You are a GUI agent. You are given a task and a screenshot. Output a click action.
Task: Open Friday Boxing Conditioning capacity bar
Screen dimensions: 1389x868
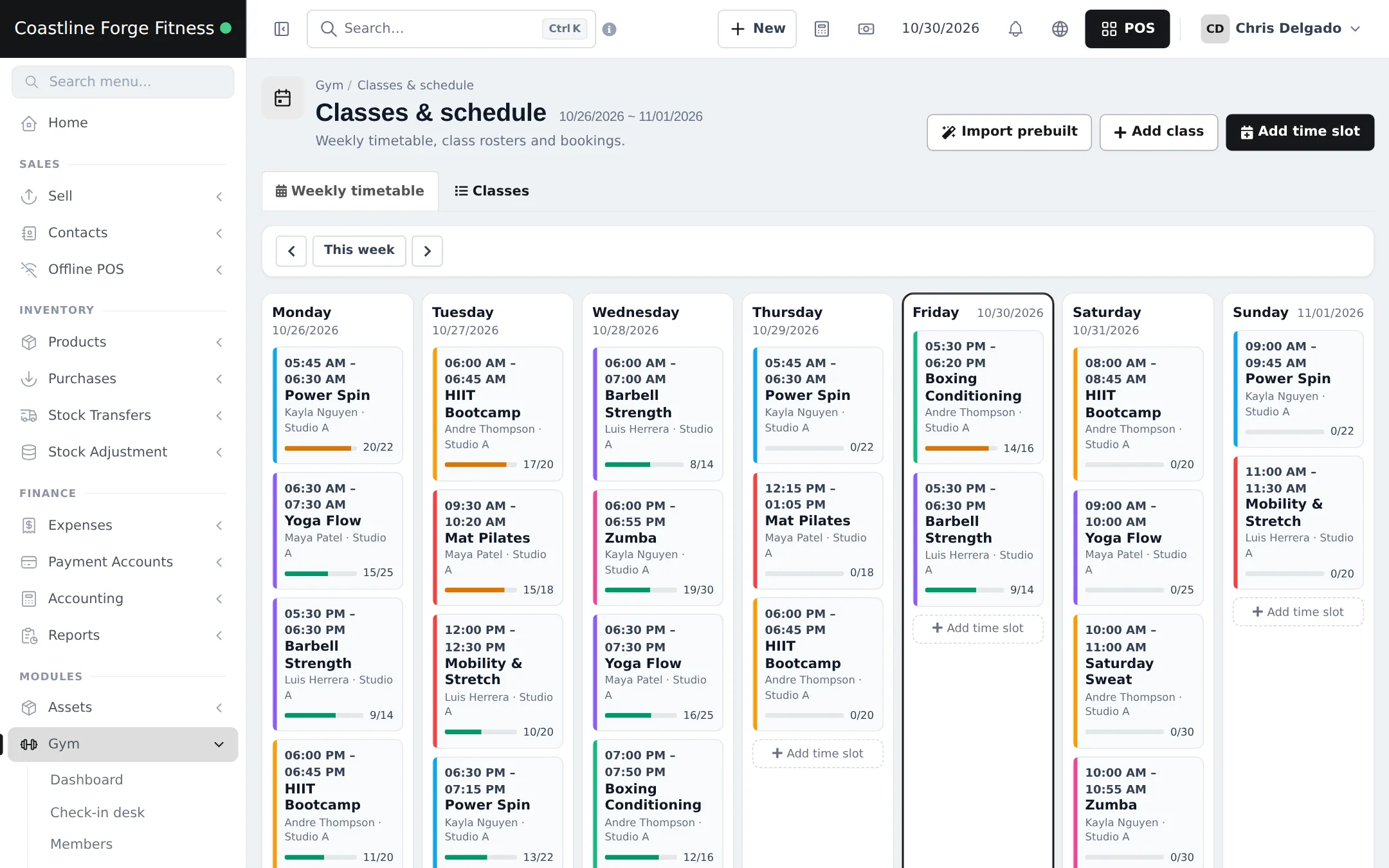point(961,448)
